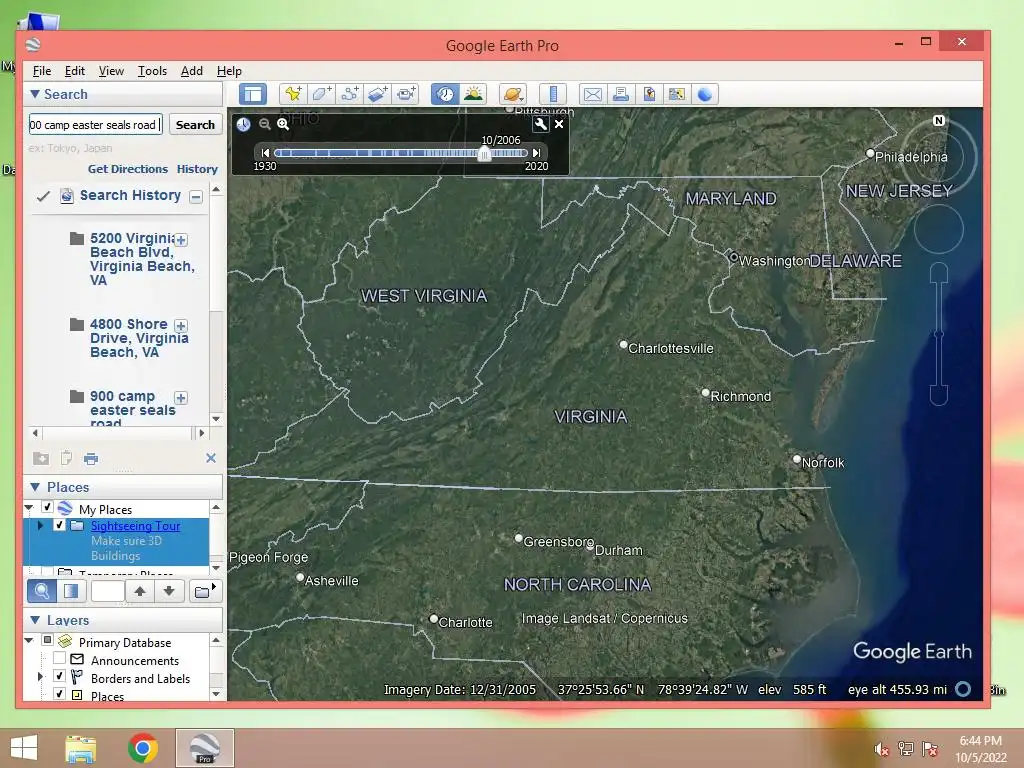Screen dimensions: 1024x768
Task: Expand Borders and Labels layer tree
Action: [40, 677]
